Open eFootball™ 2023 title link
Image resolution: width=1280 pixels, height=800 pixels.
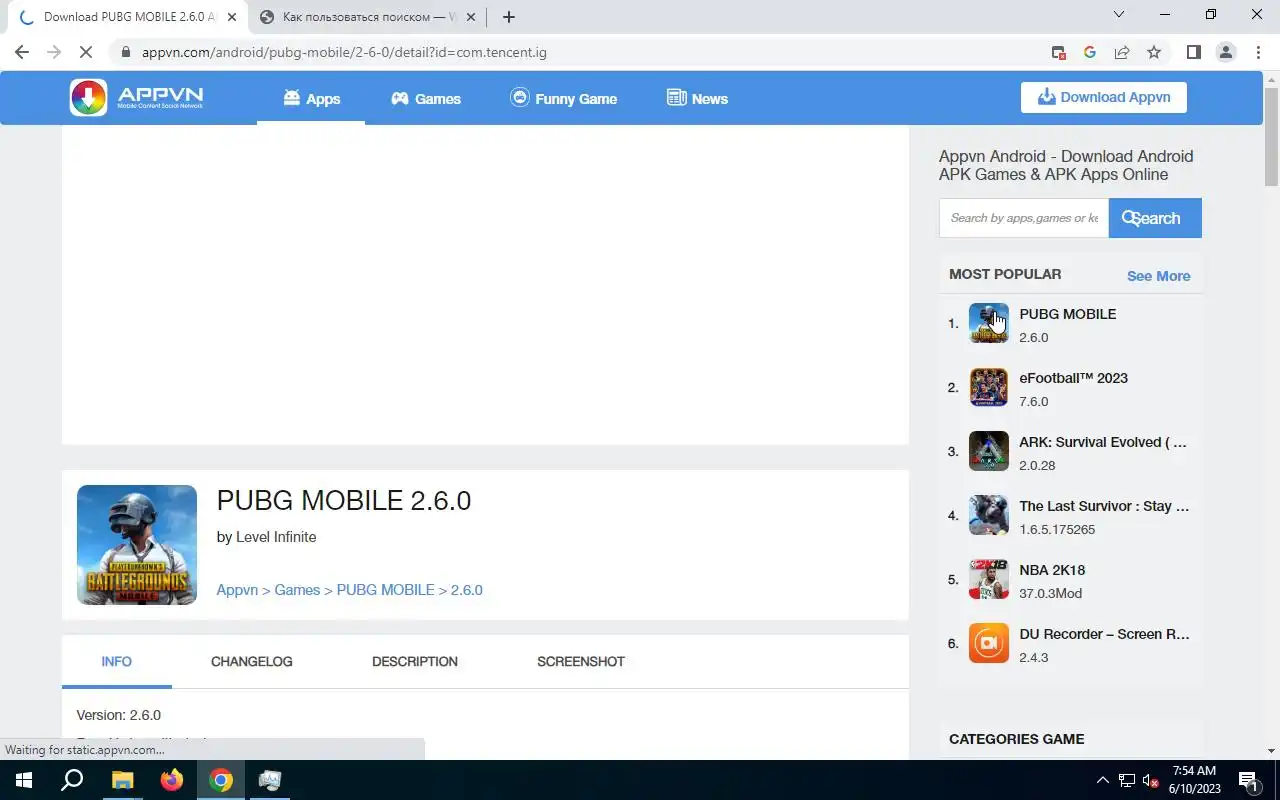[1073, 378]
